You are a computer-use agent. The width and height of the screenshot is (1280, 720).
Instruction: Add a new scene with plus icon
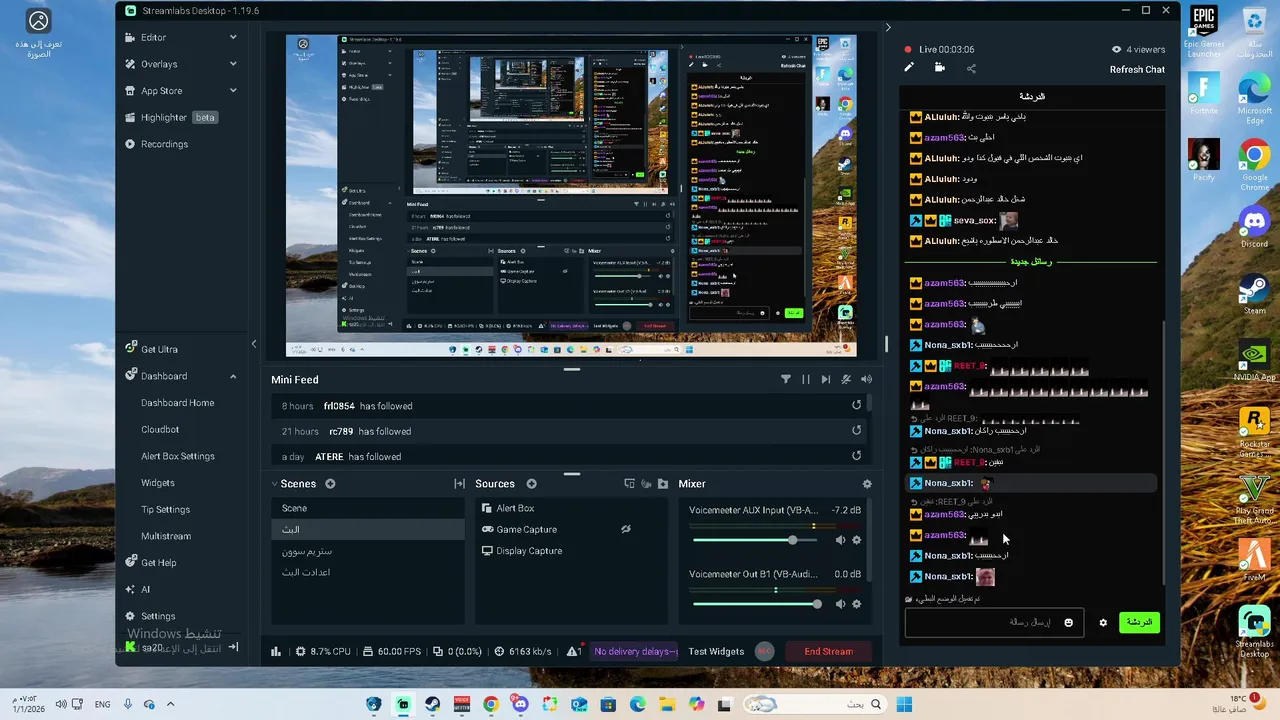click(330, 484)
